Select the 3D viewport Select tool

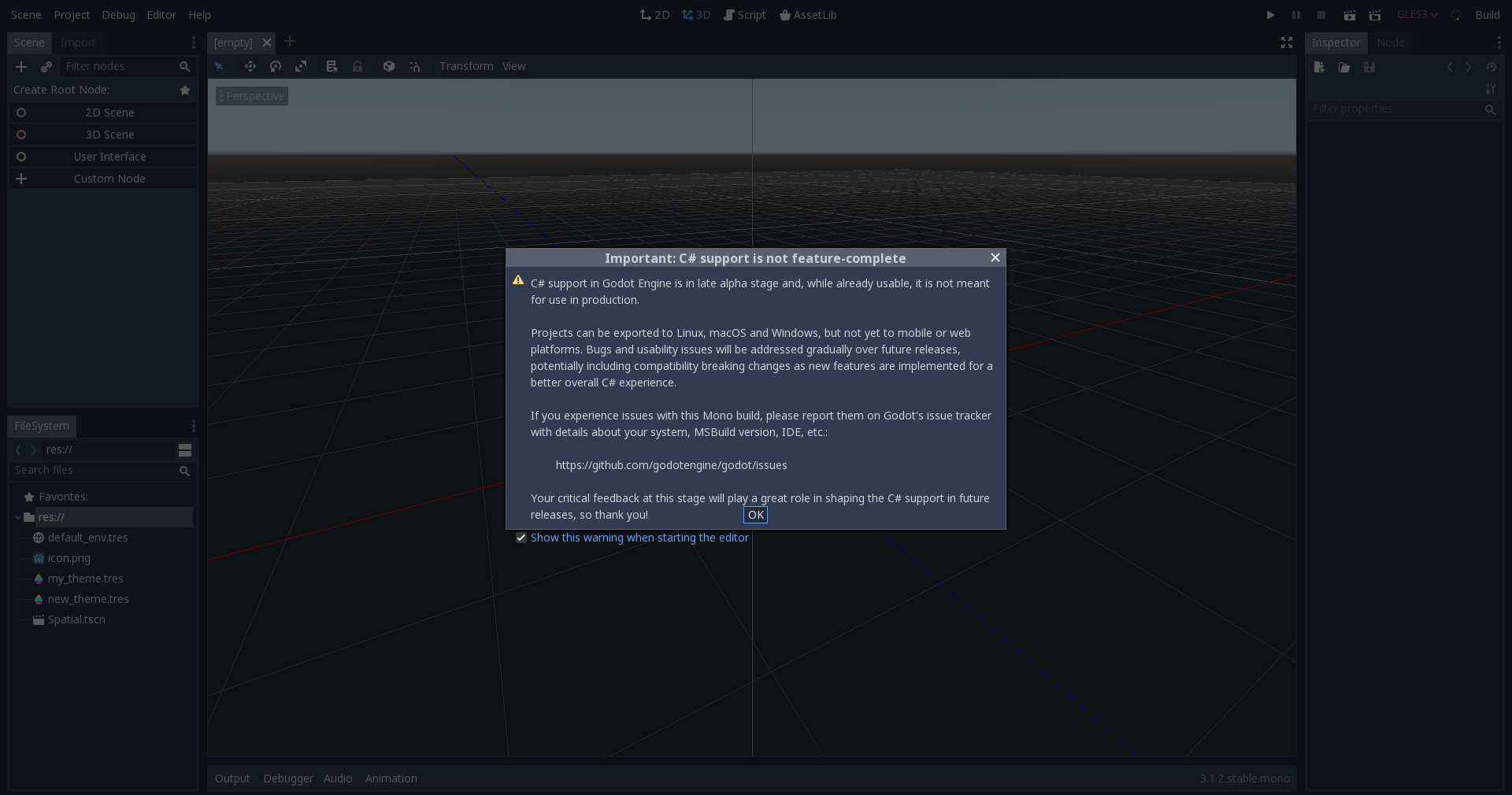coord(219,66)
